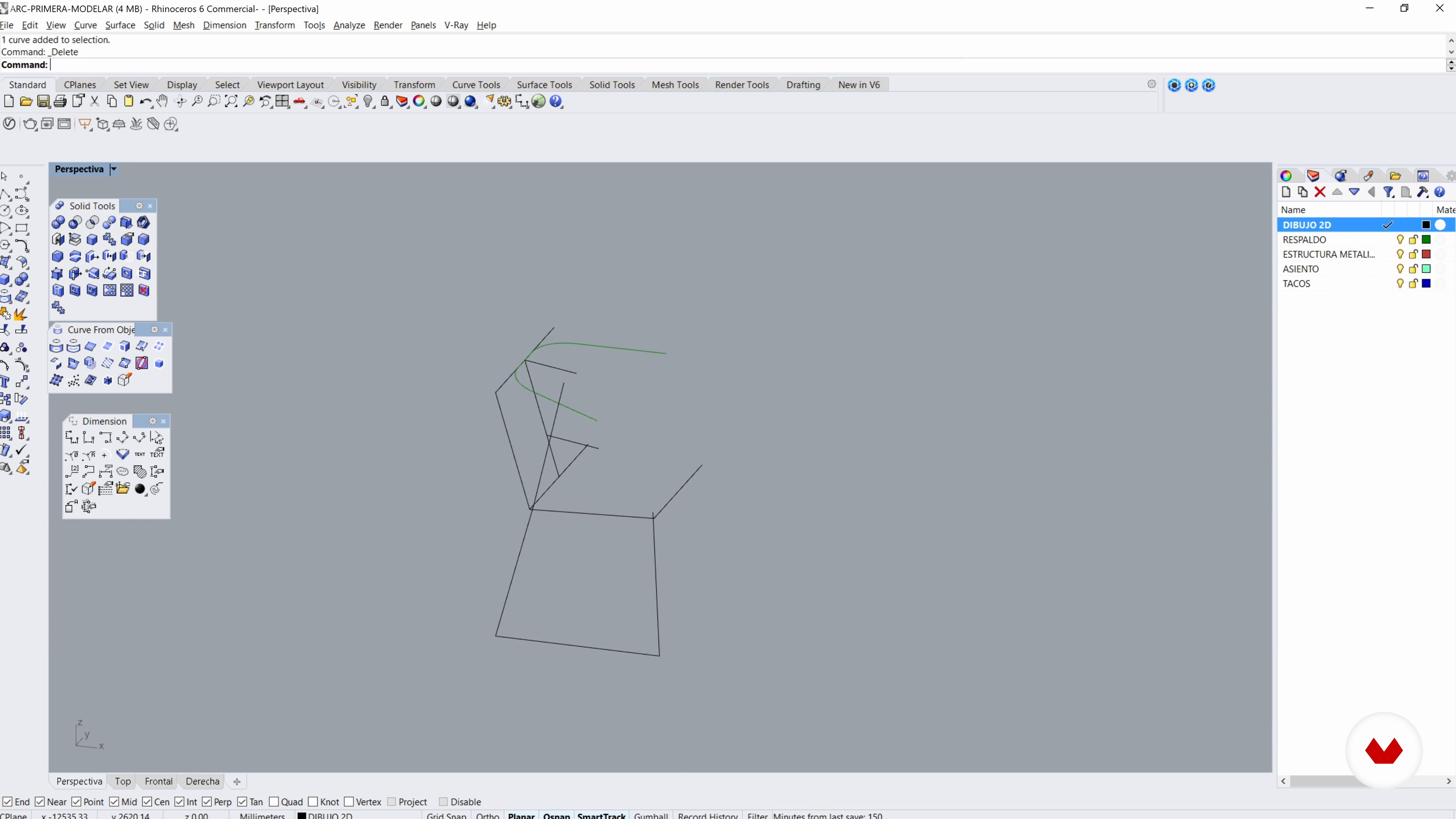Open the Surface menu
The image size is (1456, 819).
point(120,25)
